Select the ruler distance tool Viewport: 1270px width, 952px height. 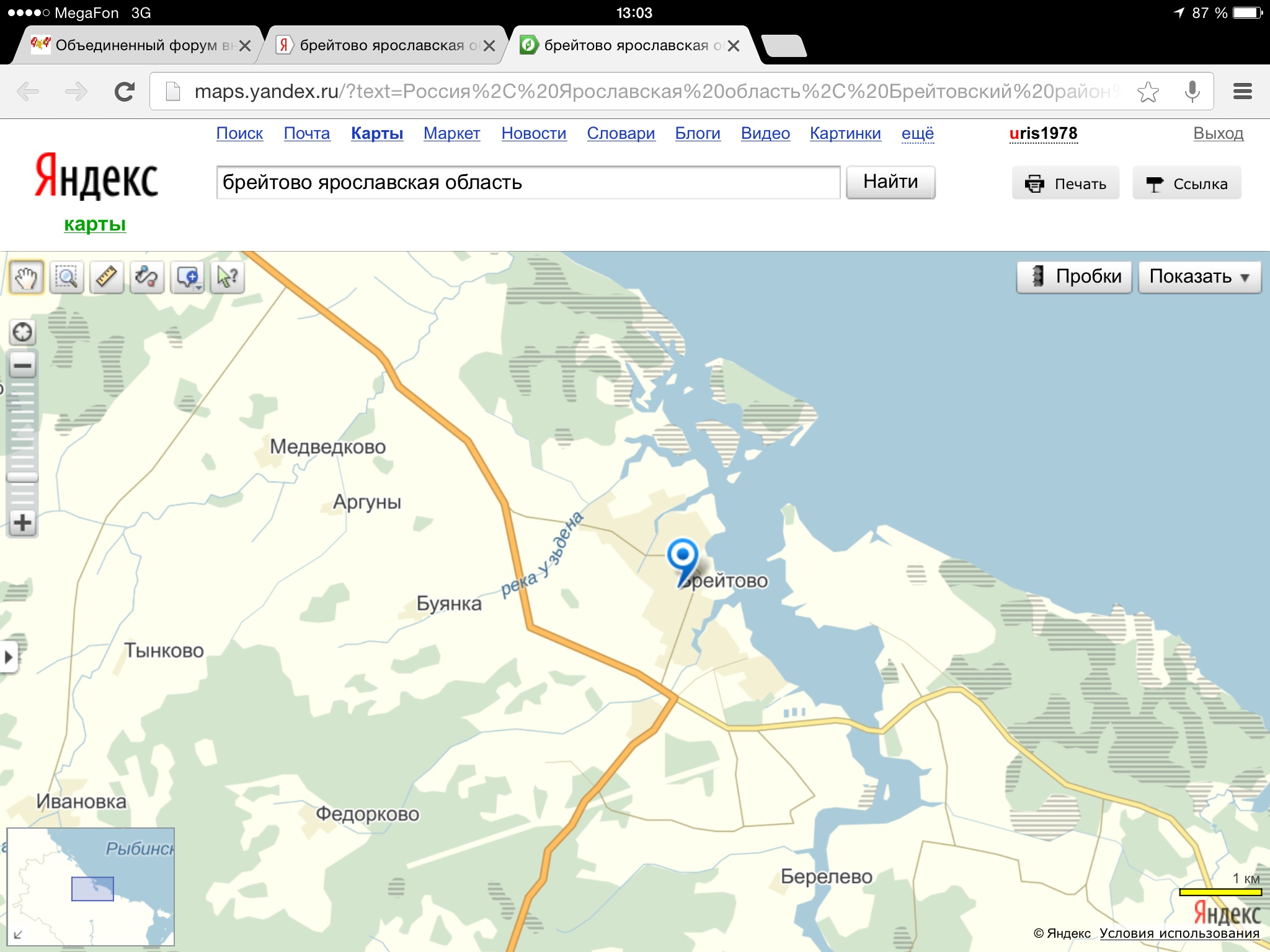click(x=107, y=277)
